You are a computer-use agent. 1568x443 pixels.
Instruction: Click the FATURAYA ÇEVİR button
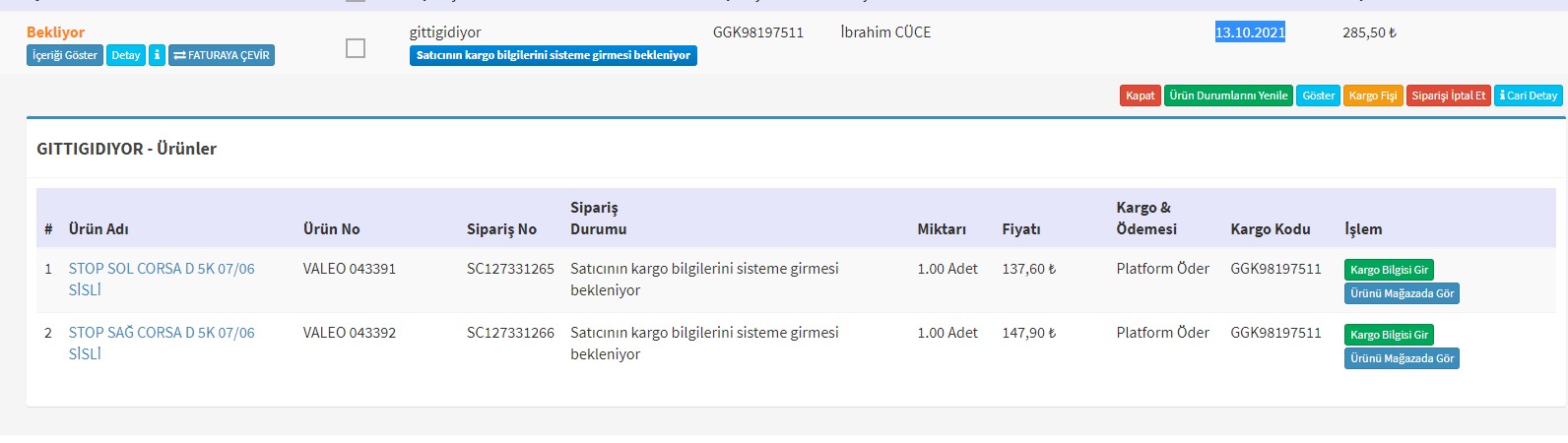point(222,55)
